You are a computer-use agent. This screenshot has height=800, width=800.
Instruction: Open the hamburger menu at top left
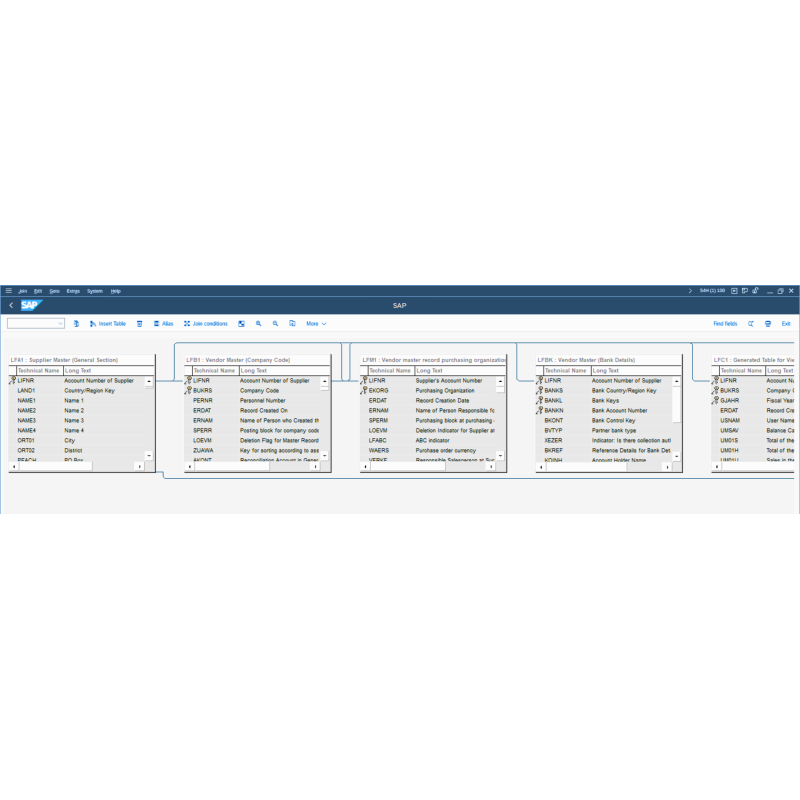pos(7,291)
